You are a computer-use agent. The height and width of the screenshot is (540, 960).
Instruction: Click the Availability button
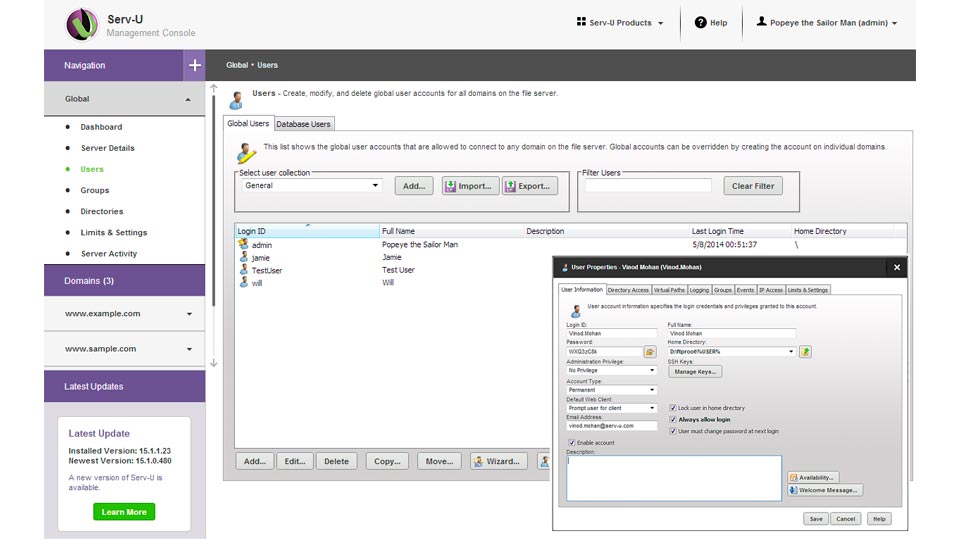(813, 478)
